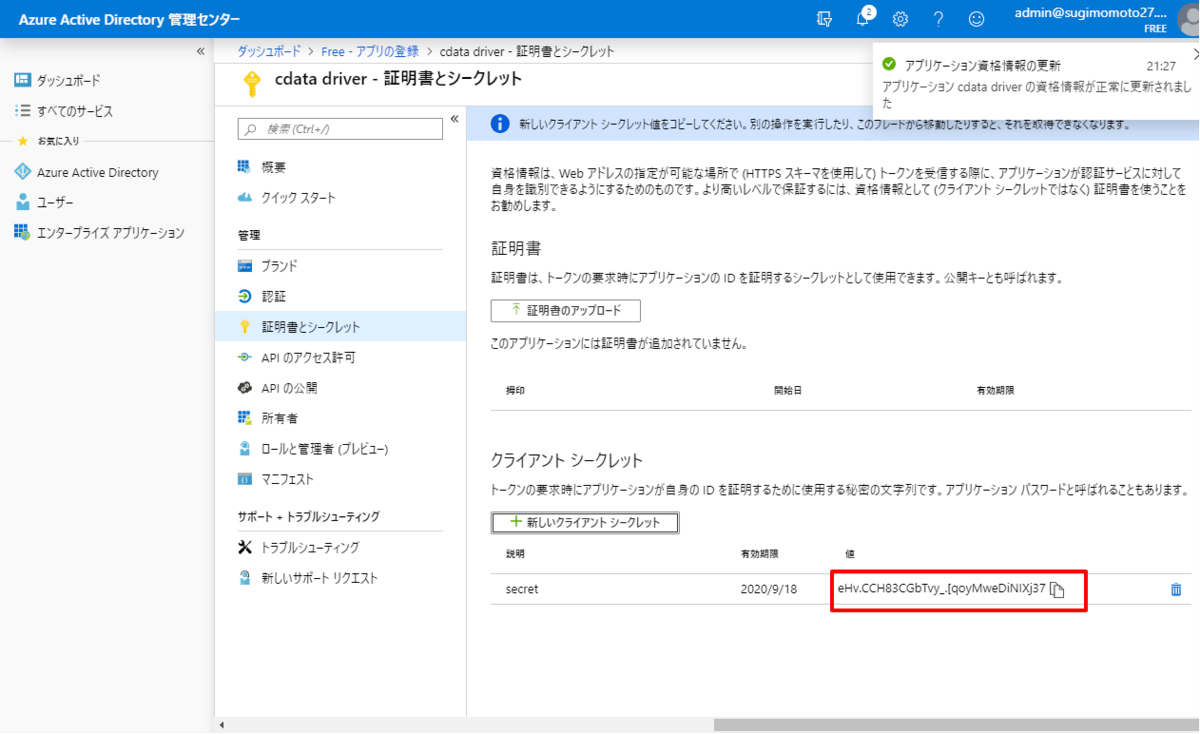
Task: Open the notifications bell
Action: [x=863, y=18]
